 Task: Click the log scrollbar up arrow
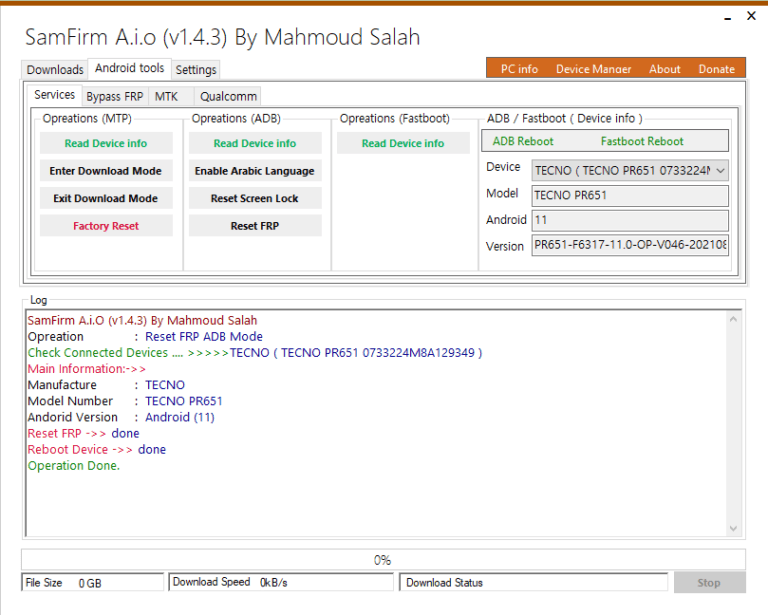733,319
